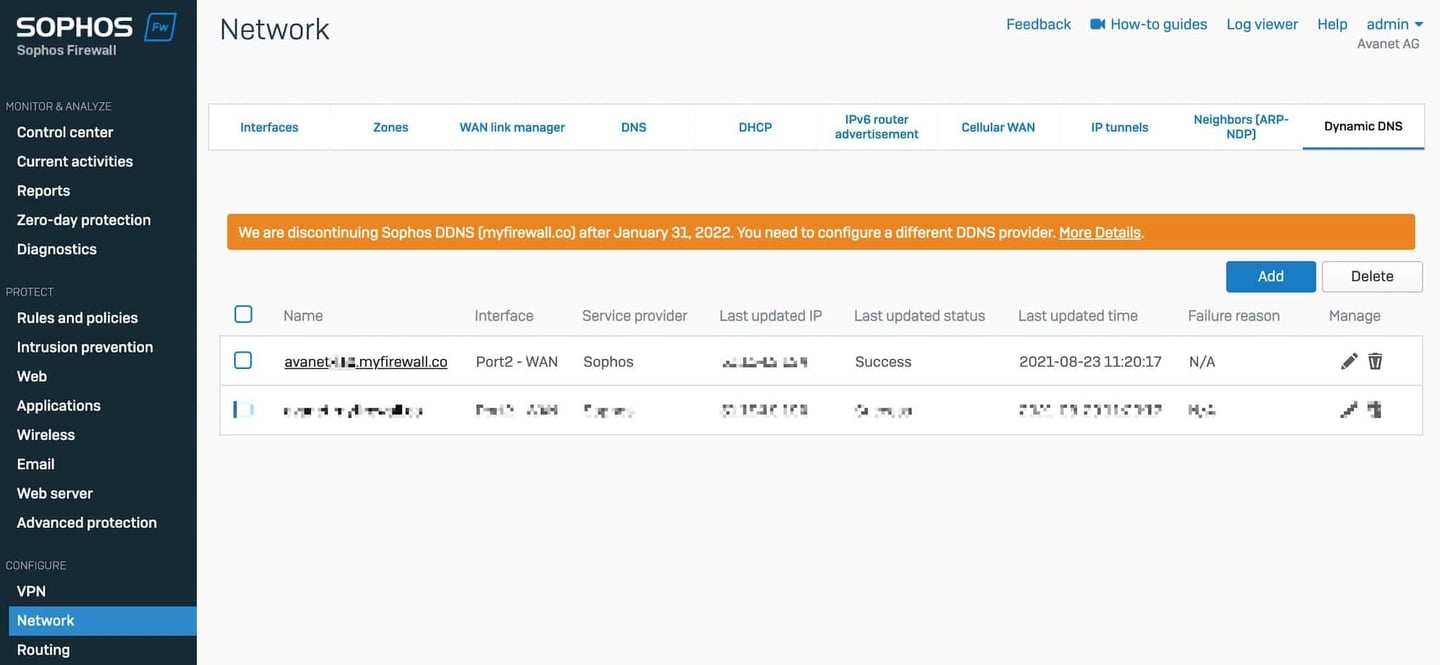Open the DNS tab
1440x665 pixels.
[634, 127]
